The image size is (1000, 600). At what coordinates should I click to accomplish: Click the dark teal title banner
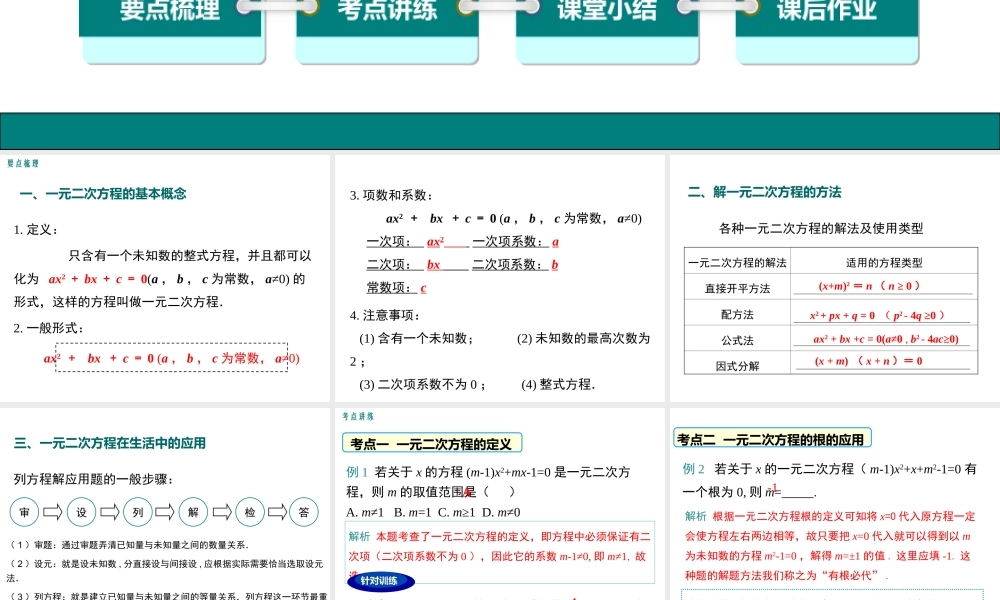coord(500,131)
